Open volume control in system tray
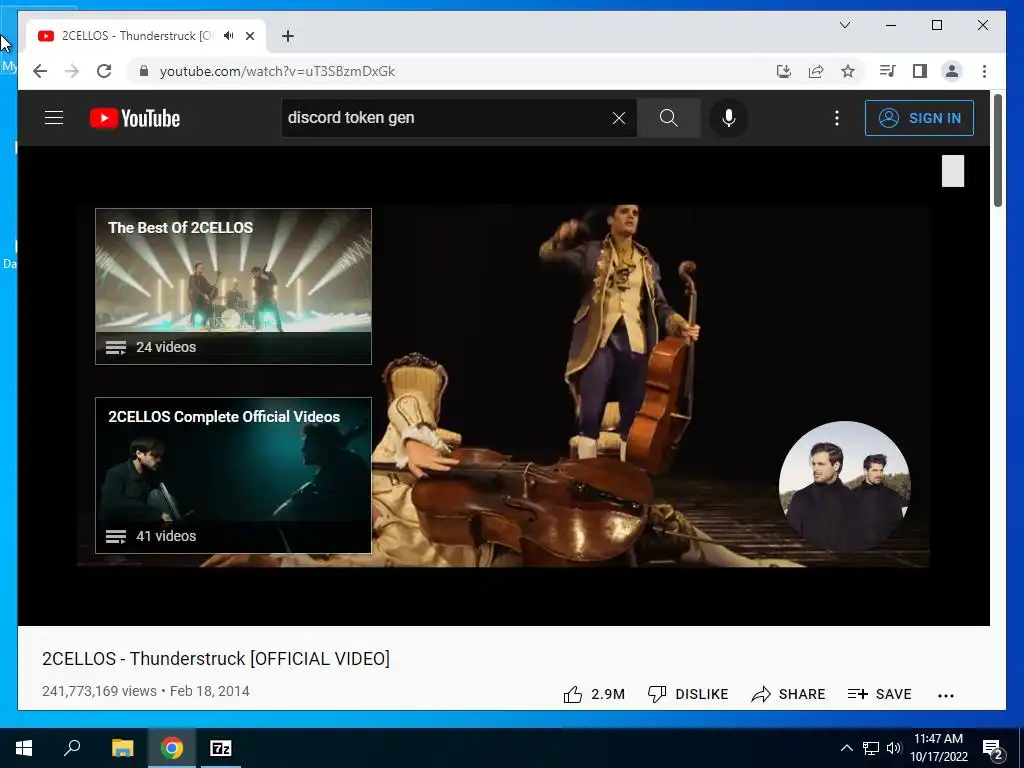 893,748
